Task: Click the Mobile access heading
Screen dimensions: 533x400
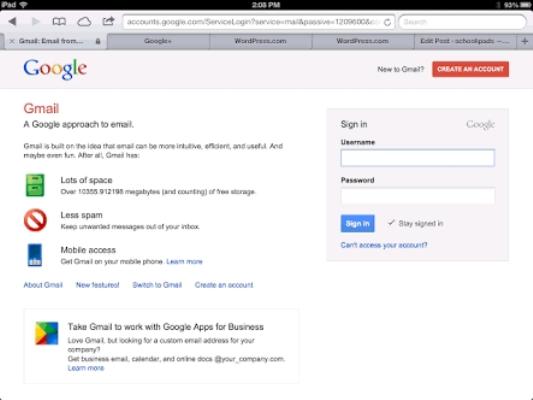Action: coord(88,250)
